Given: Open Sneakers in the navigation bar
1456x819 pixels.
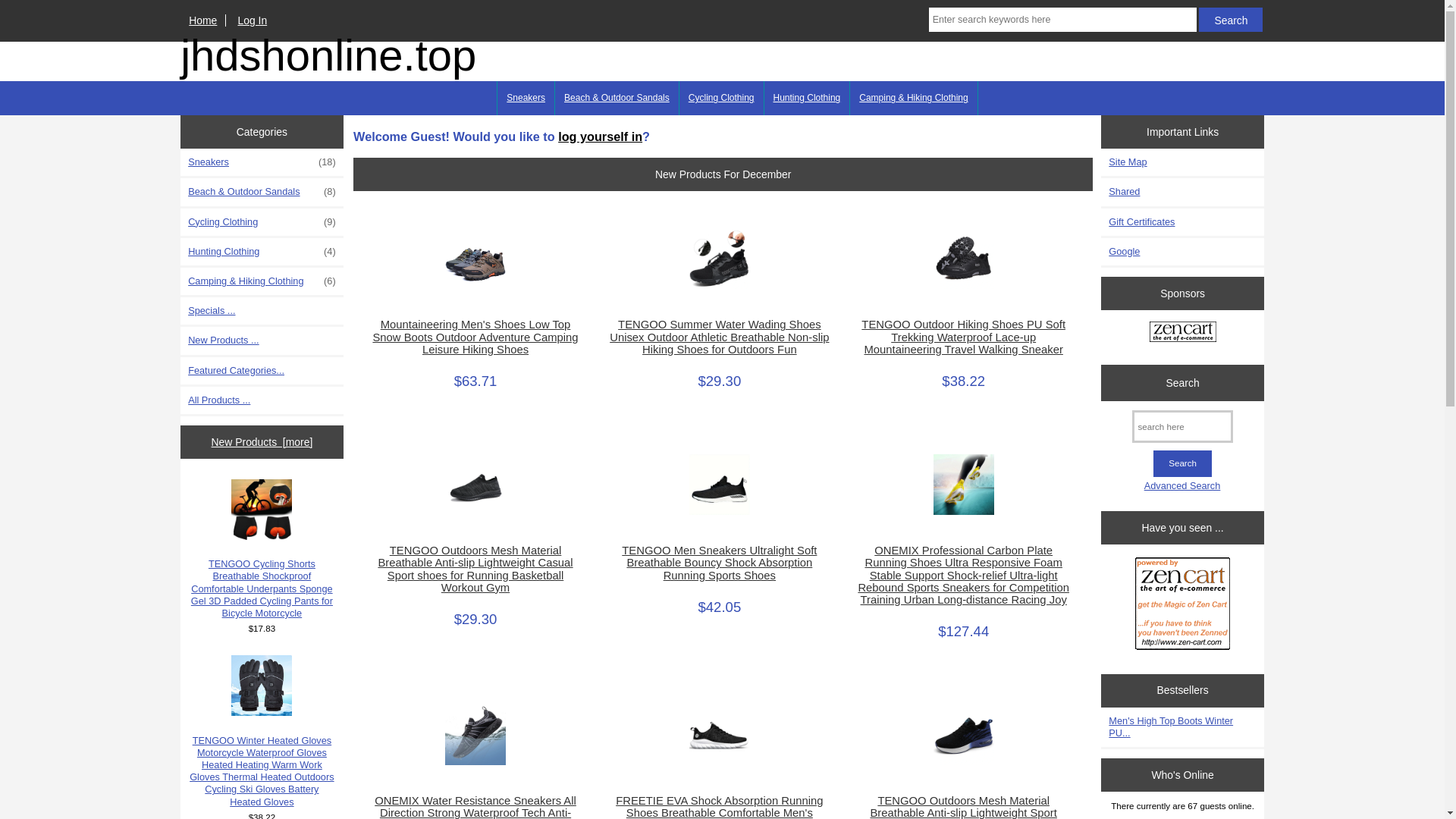Looking at the screenshot, I should (526, 98).
